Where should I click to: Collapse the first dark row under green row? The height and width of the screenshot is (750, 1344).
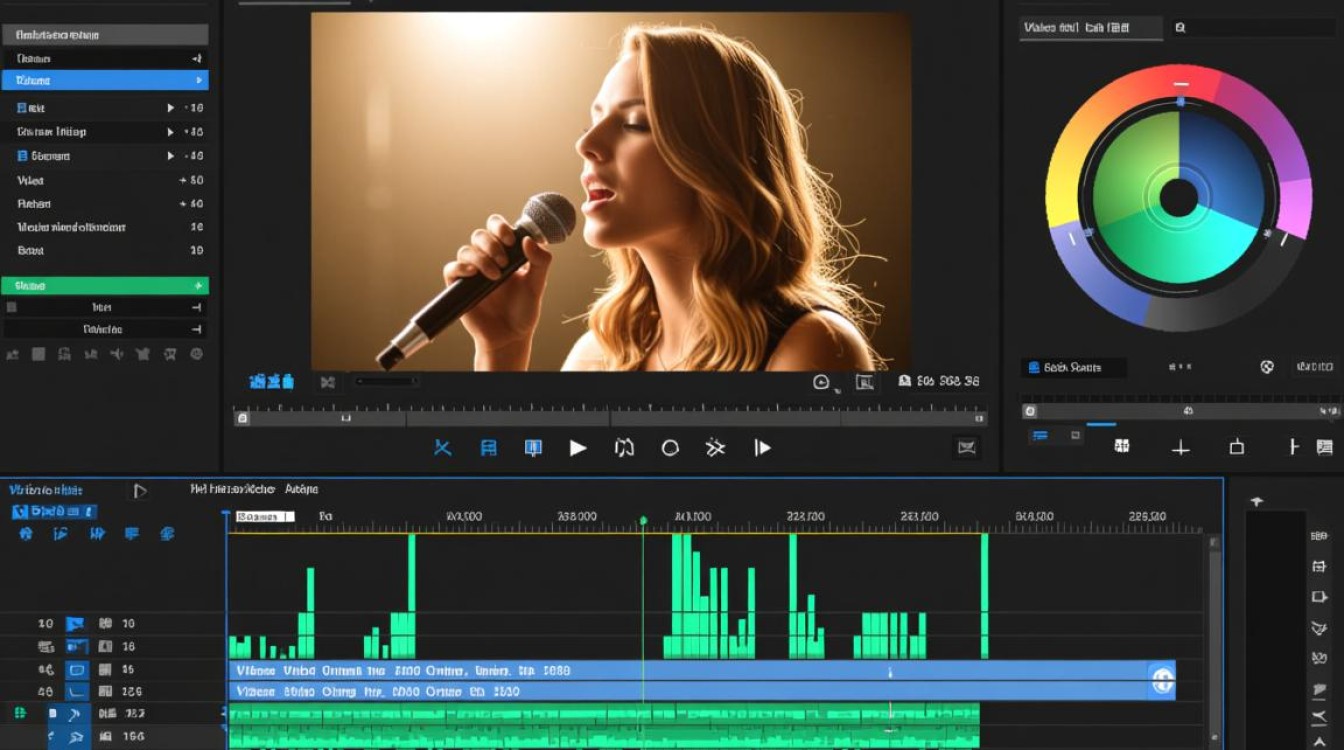(x=196, y=308)
